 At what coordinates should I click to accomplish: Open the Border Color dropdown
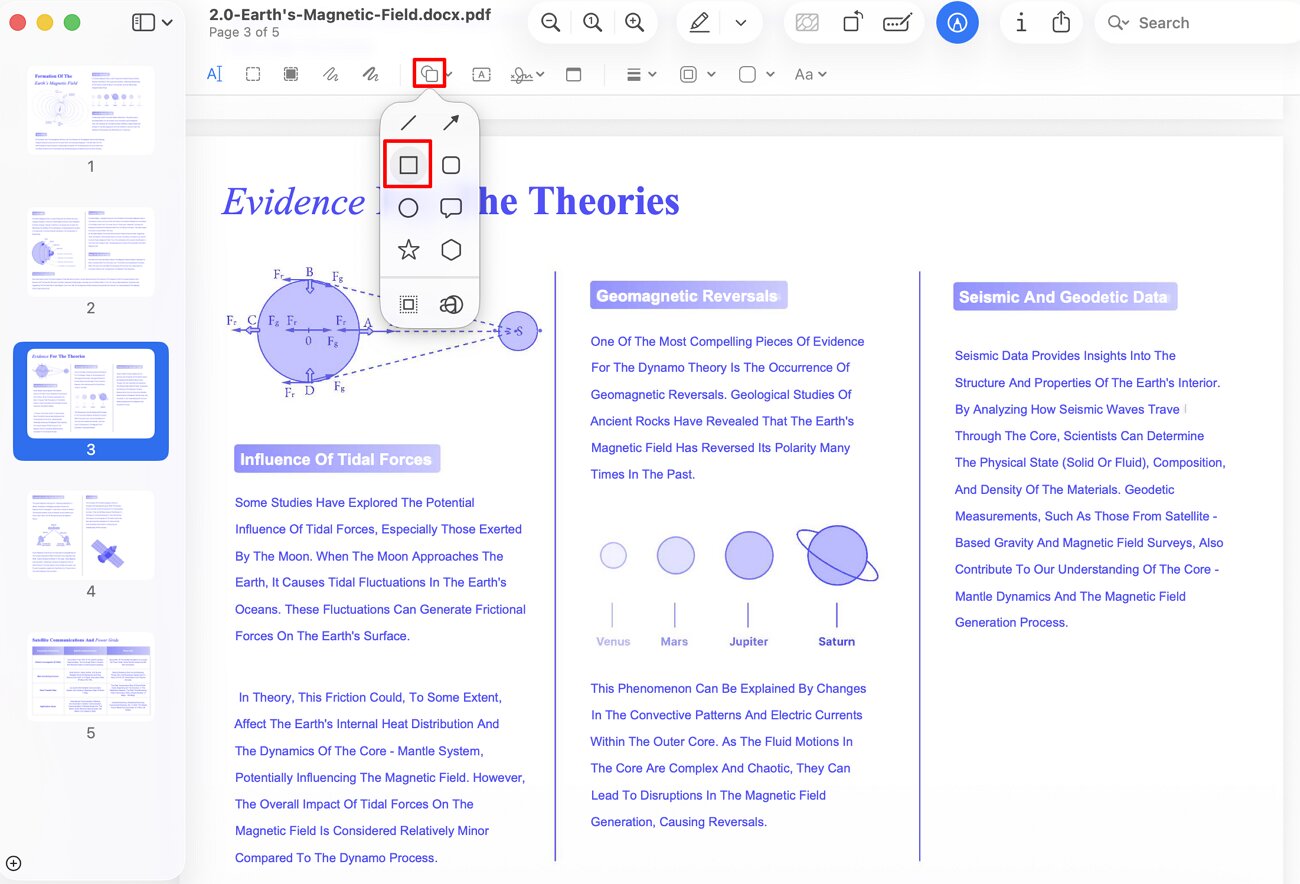pyautogui.click(x=697, y=74)
